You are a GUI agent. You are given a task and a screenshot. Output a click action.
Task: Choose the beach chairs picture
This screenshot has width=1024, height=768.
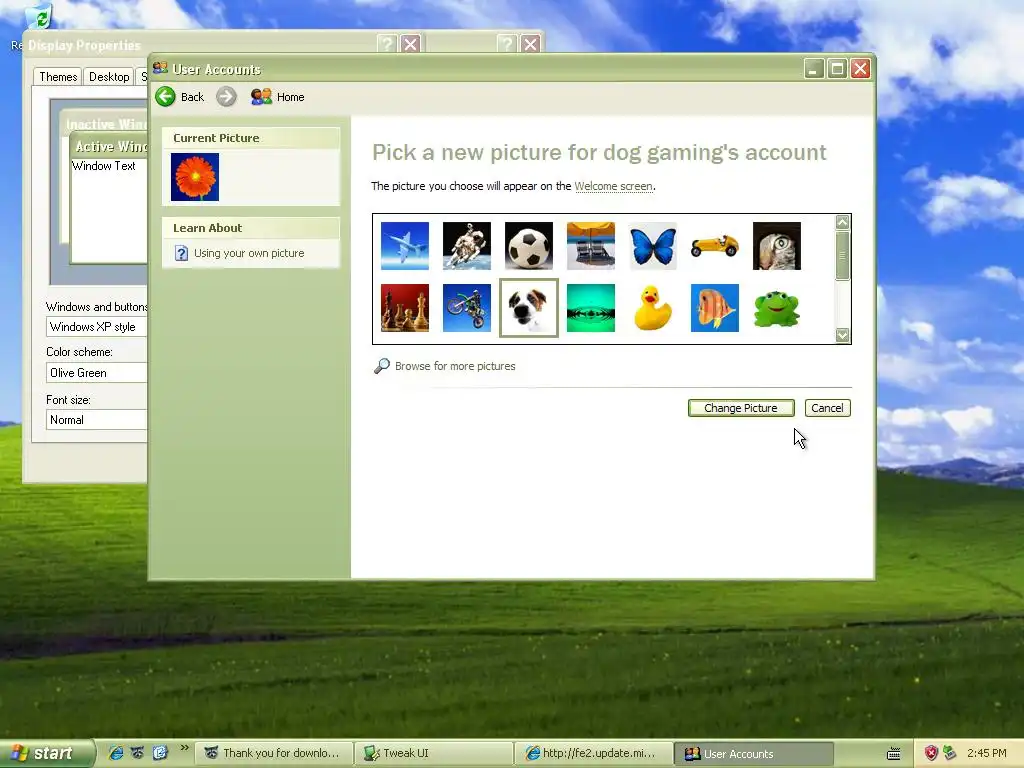click(x=591, y=246)
